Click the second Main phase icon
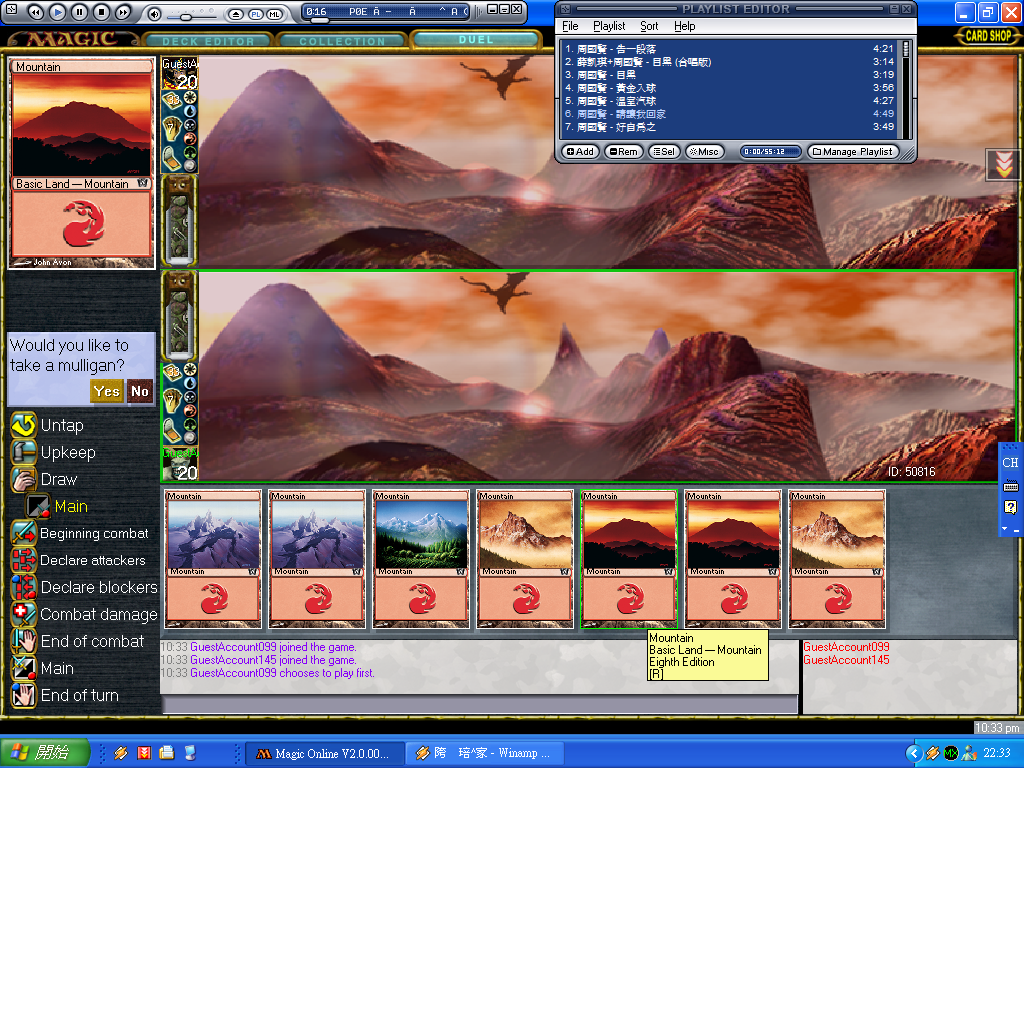 click(x=24, y=668)
